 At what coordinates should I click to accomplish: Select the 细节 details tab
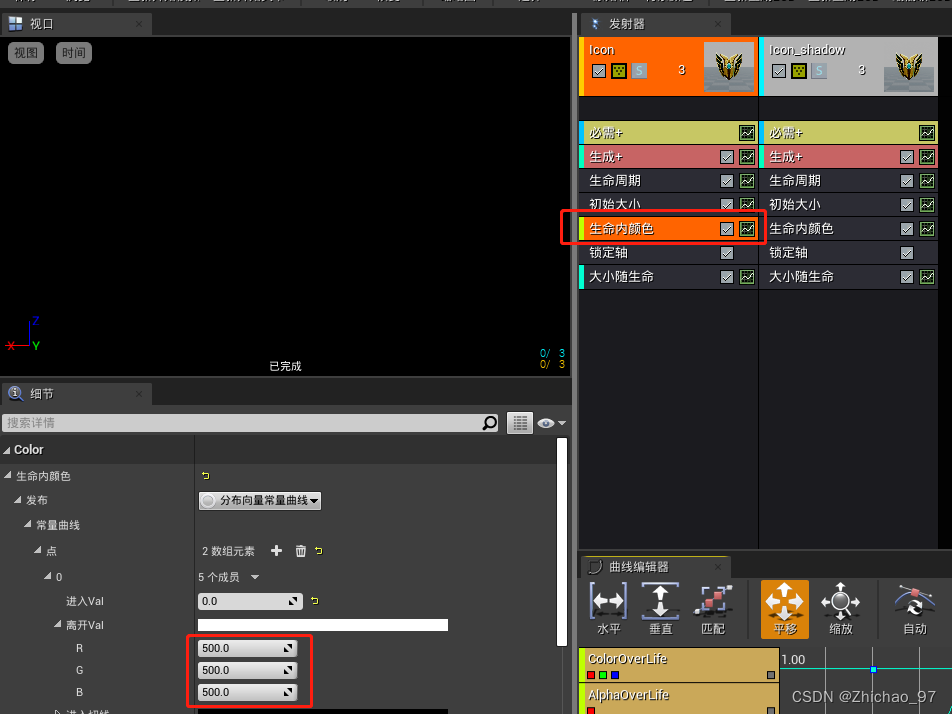click(75, 394)
